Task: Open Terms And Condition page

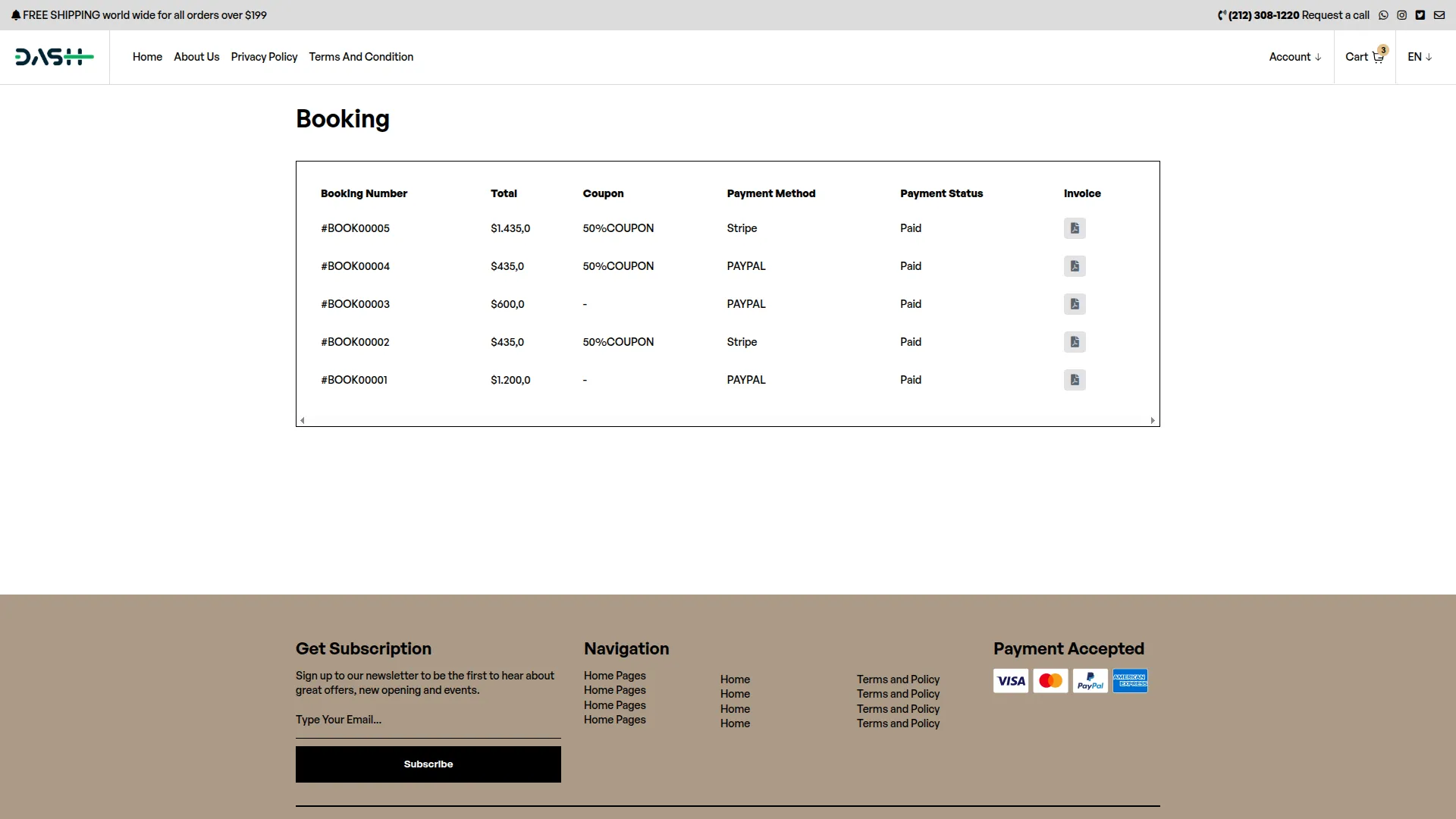Action: (x=361, y=57)
